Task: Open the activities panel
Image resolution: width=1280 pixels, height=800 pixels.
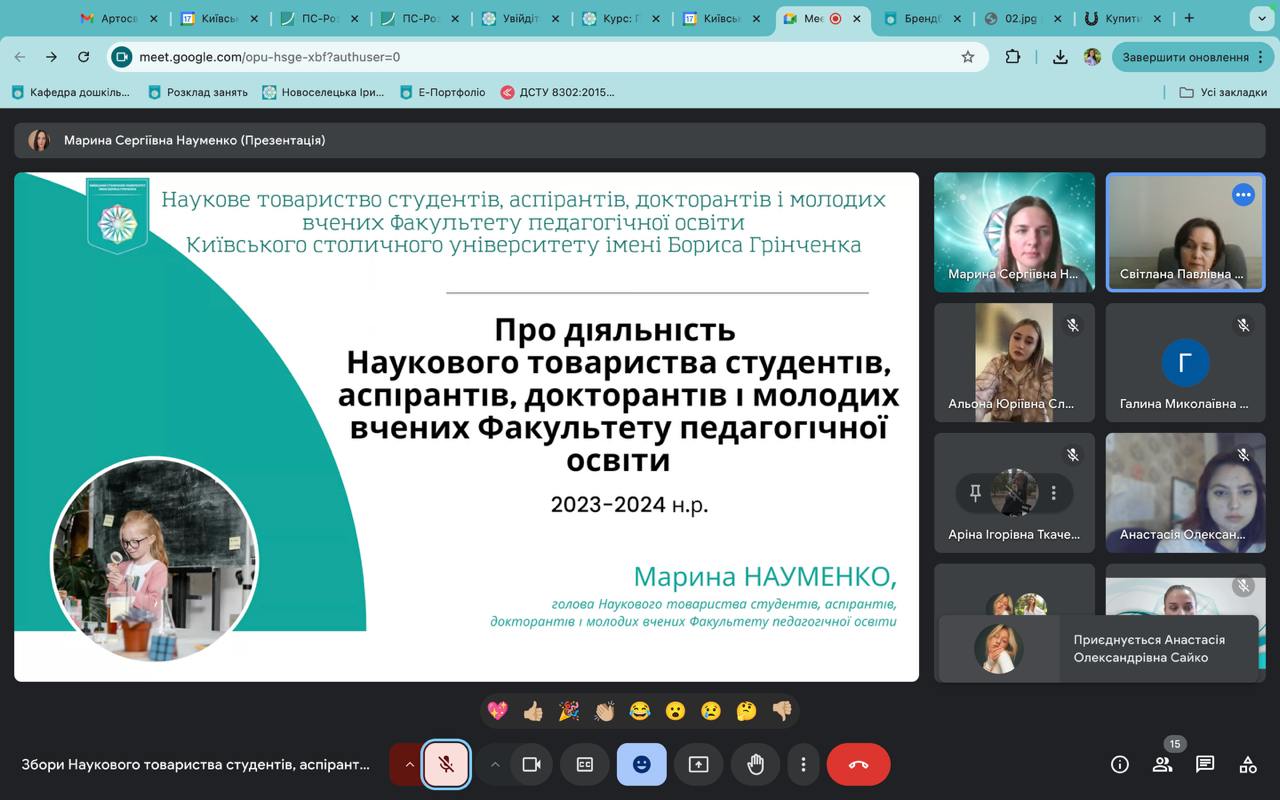Action: pyautogui.click(x=1247, y=764)
